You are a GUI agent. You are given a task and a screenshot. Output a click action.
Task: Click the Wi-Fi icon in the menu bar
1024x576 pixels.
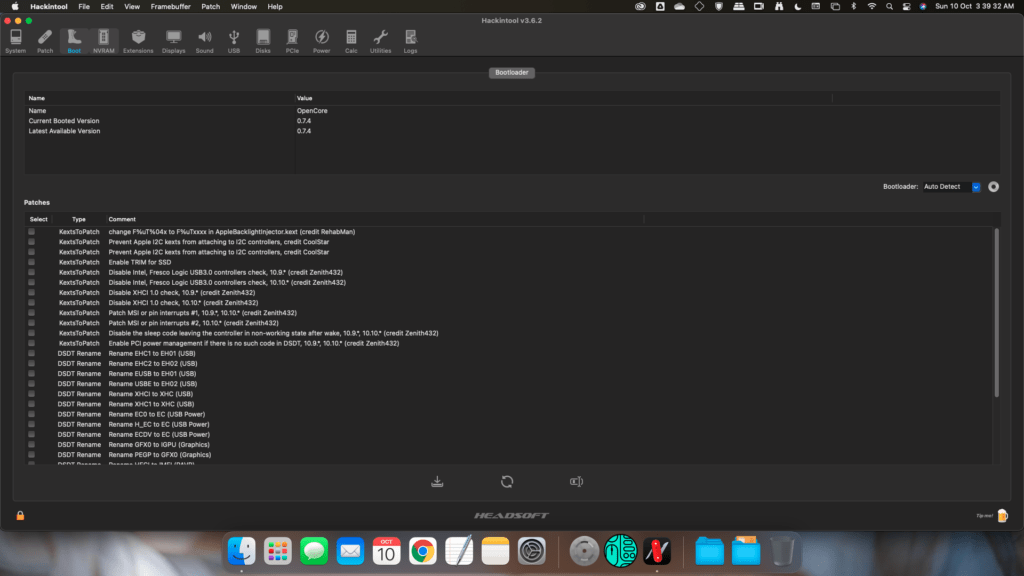coord(871,7)
